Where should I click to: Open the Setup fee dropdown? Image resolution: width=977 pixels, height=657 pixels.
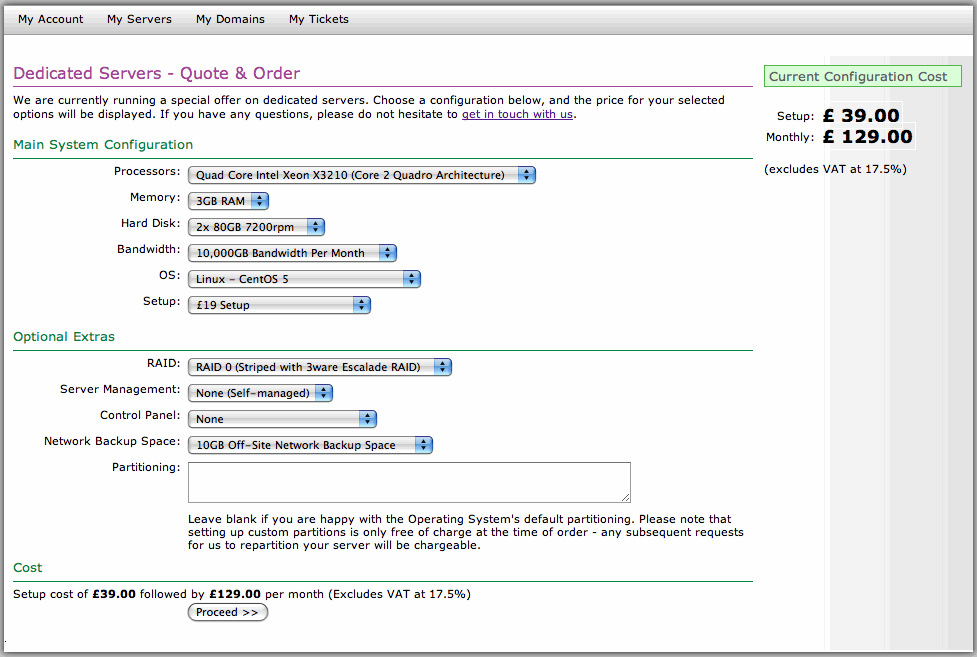click(x=279, y=305)
